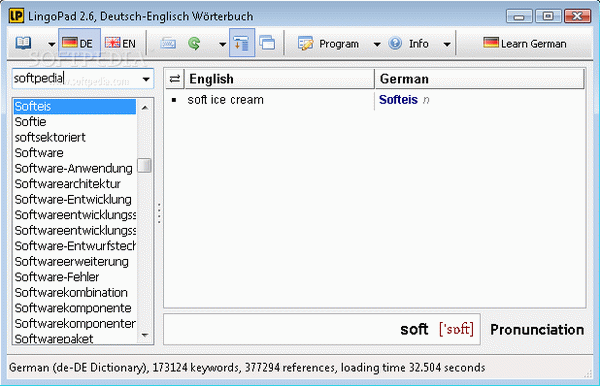Open the search history dropdown arrow
This screenshot has height=386, width=600.
click(146, 79)
